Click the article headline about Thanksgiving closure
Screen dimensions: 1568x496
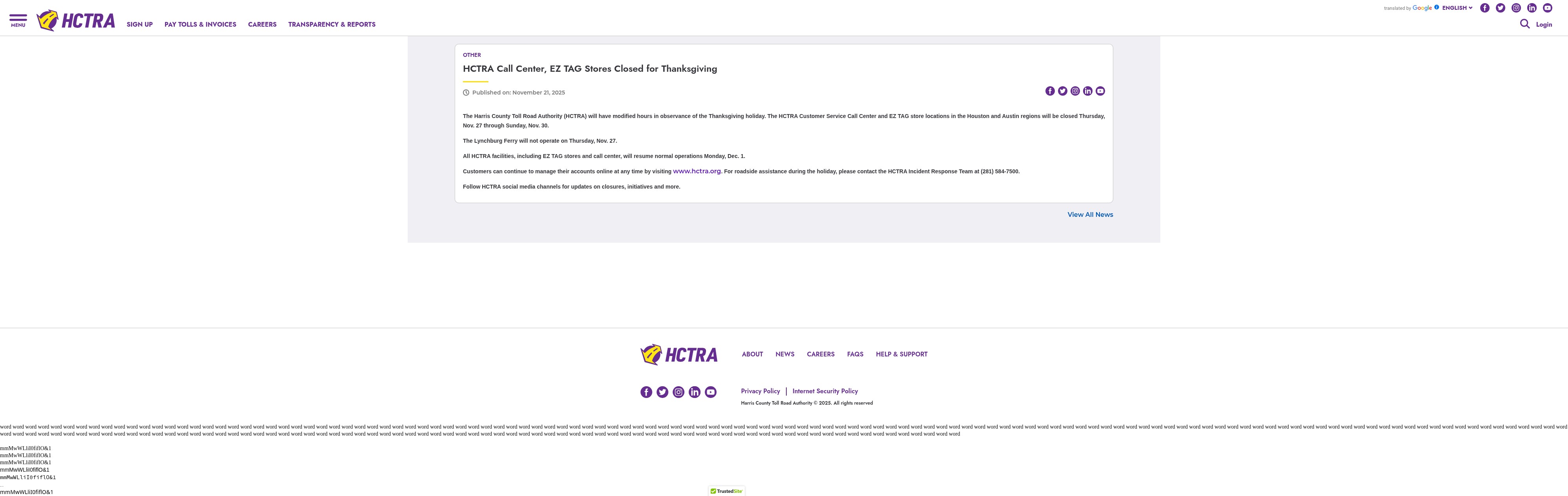click(590, 69)
